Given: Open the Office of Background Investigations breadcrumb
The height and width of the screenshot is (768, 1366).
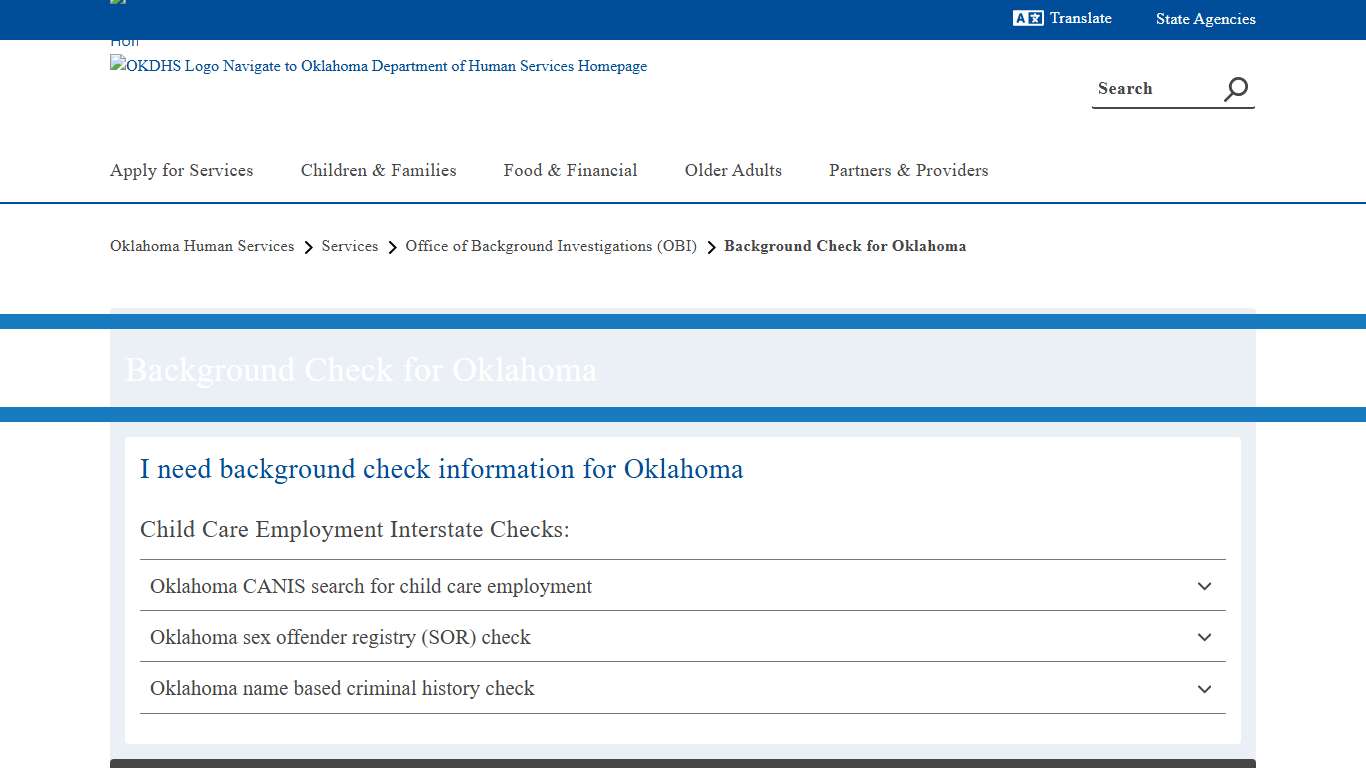Looking at the screenshot, I should tap(550, 246).
